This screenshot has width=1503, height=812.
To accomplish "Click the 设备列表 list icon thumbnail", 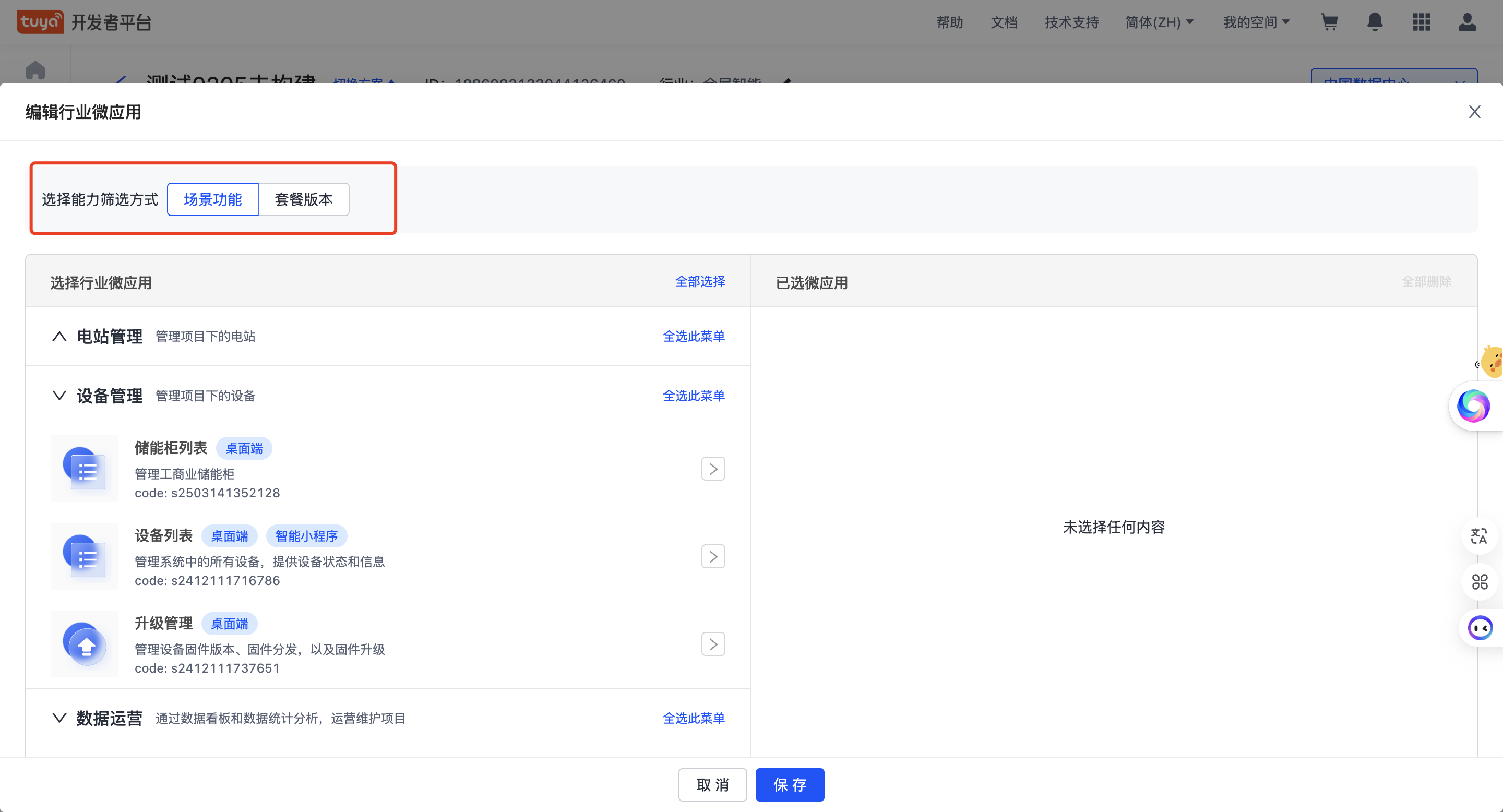I will pos(85,556).
